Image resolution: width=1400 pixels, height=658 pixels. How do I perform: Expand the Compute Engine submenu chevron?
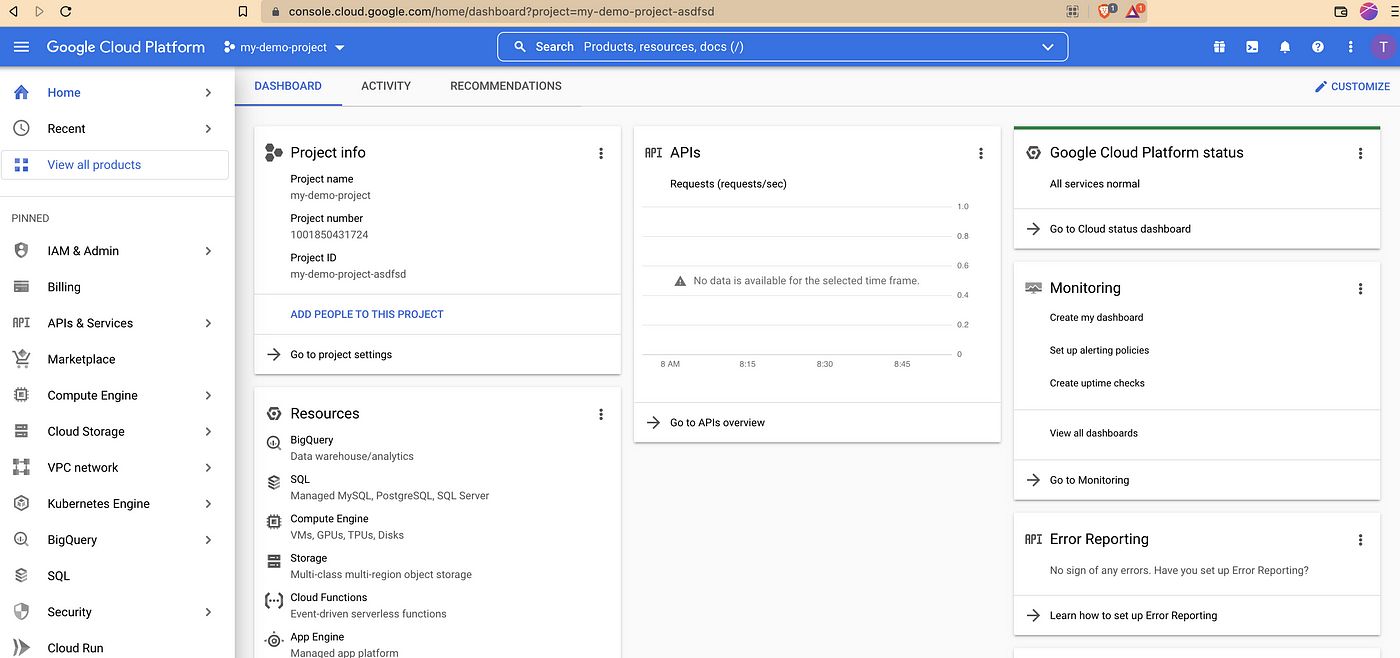pos(208,395)
